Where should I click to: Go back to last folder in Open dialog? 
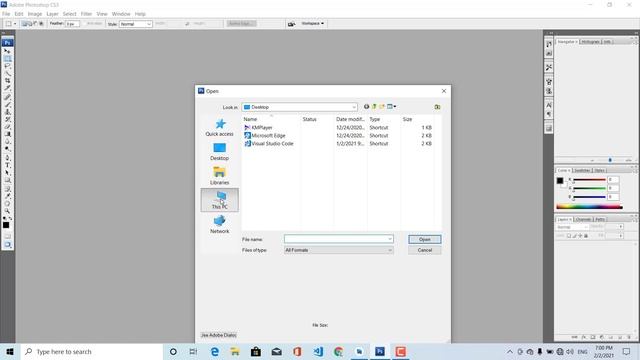(367, 107)
